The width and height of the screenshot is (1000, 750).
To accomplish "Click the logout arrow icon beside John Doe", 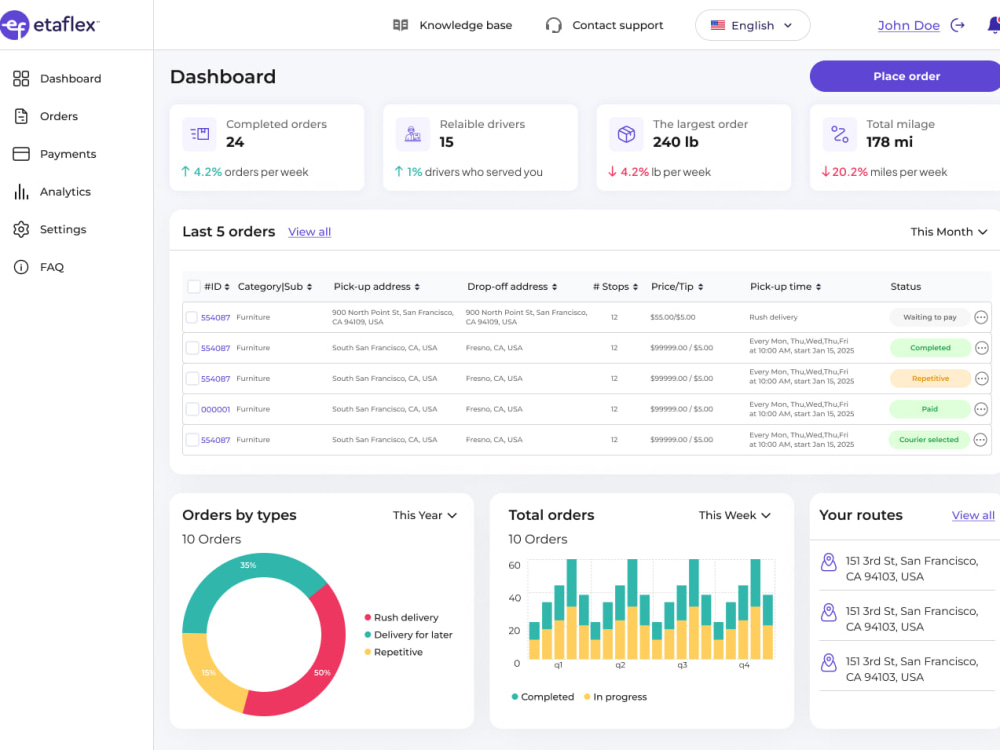I will (957, 25).
